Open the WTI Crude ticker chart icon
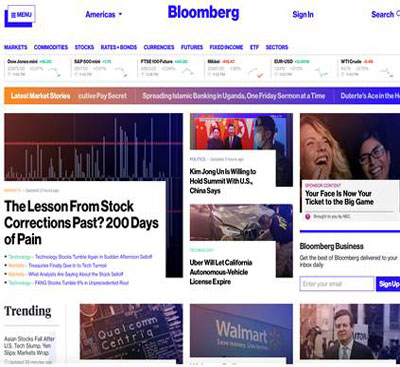 pyautogui.click(x=387, y=72)
